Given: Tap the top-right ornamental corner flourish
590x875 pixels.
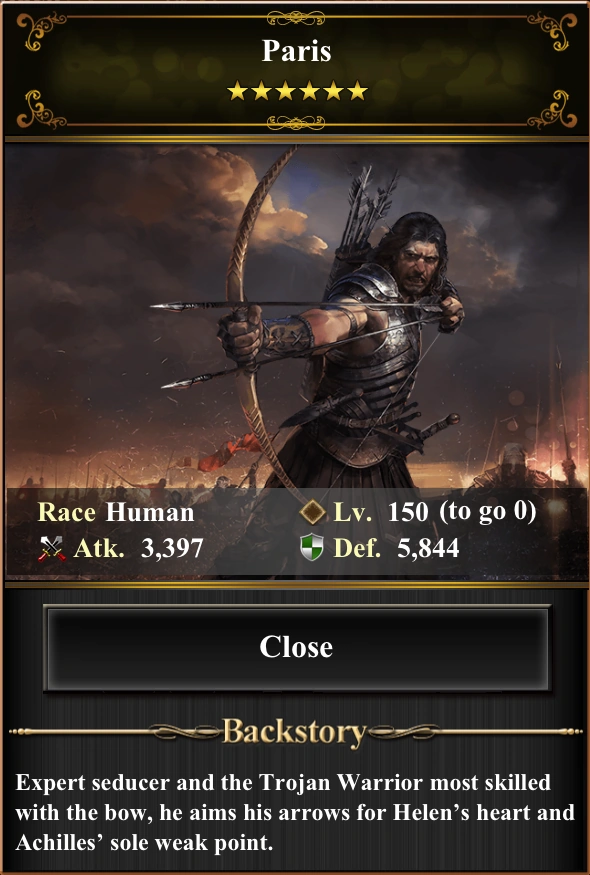Looking at the screenshot, I should click(x=553, y=30).
